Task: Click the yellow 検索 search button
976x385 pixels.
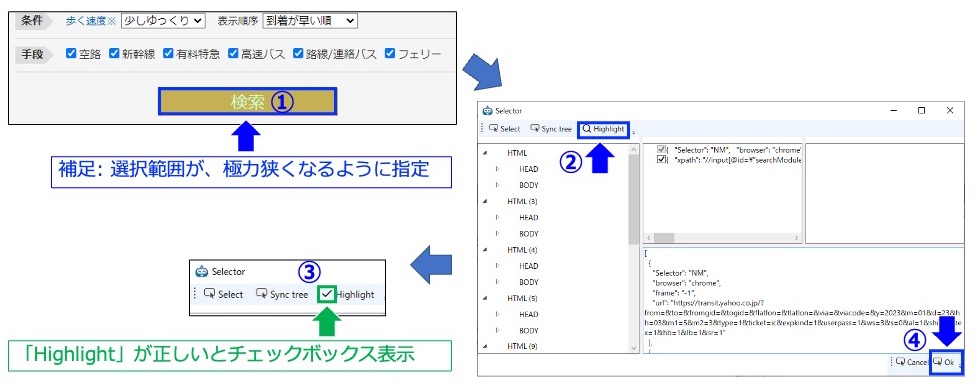Action: pyautogui.click(x=247, y=101)
